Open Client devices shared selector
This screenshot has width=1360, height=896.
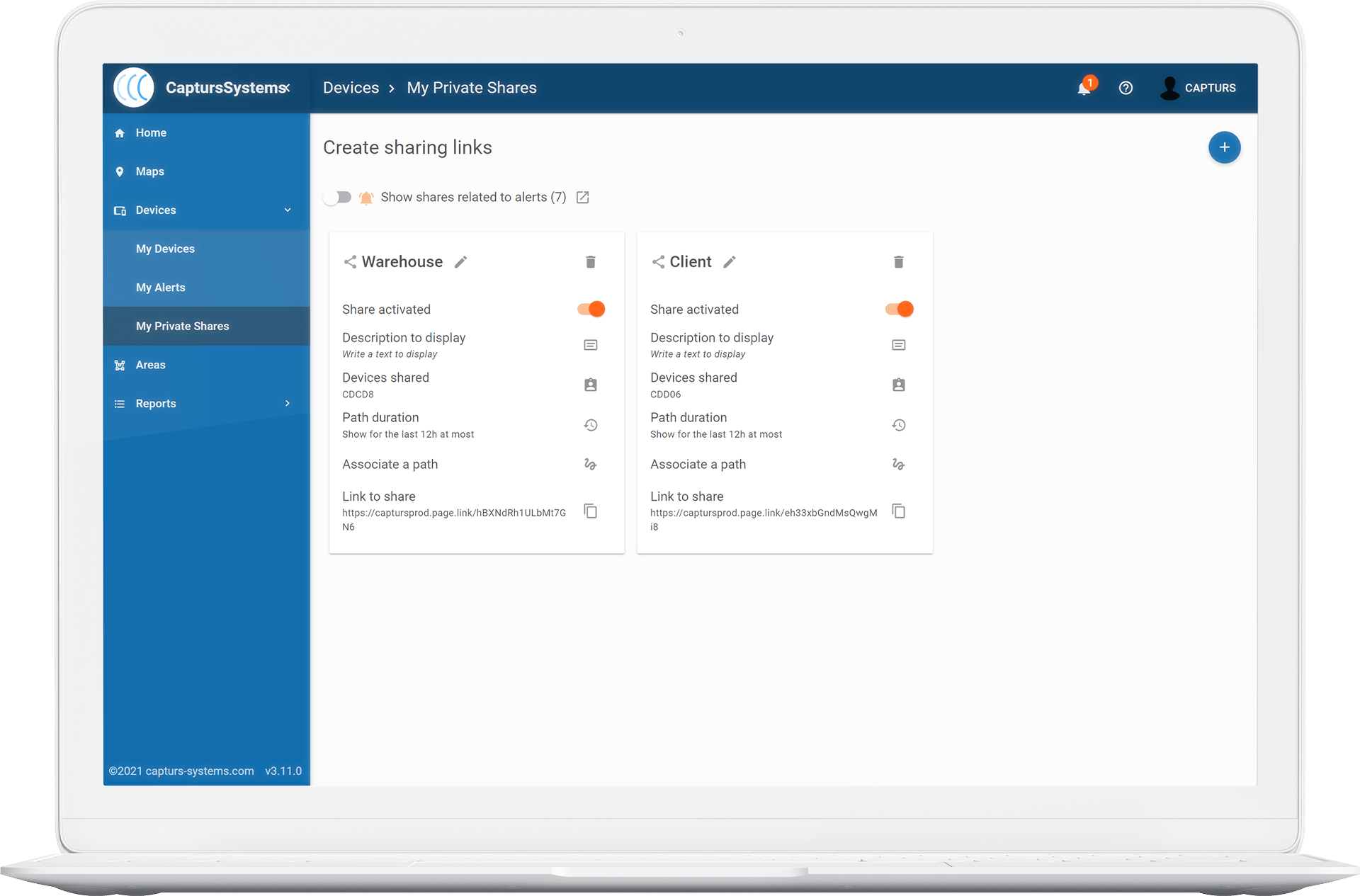pyautogui.click(x=899, y=385)
